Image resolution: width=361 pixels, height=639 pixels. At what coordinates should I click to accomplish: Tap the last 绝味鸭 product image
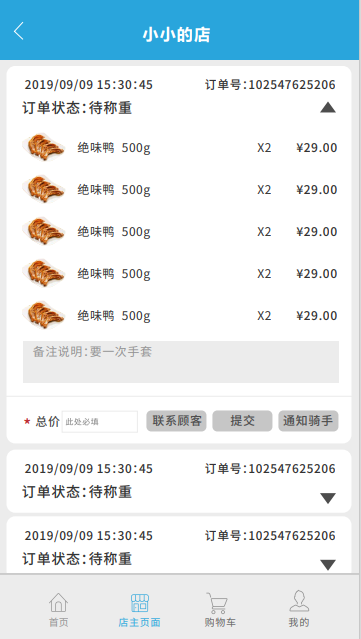pos(43,315)
